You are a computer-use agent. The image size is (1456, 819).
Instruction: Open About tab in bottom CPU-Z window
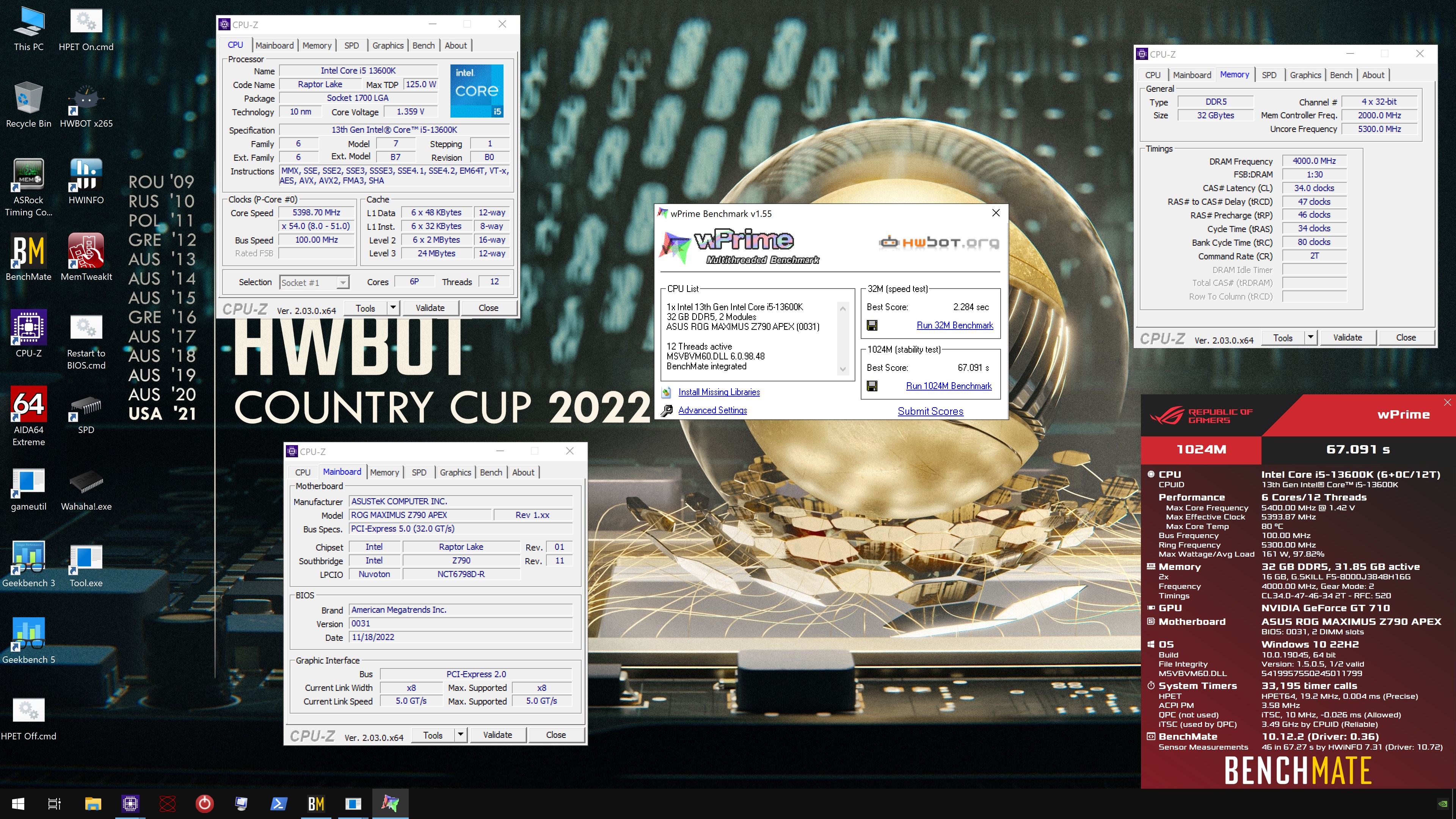tap(523, 472)
